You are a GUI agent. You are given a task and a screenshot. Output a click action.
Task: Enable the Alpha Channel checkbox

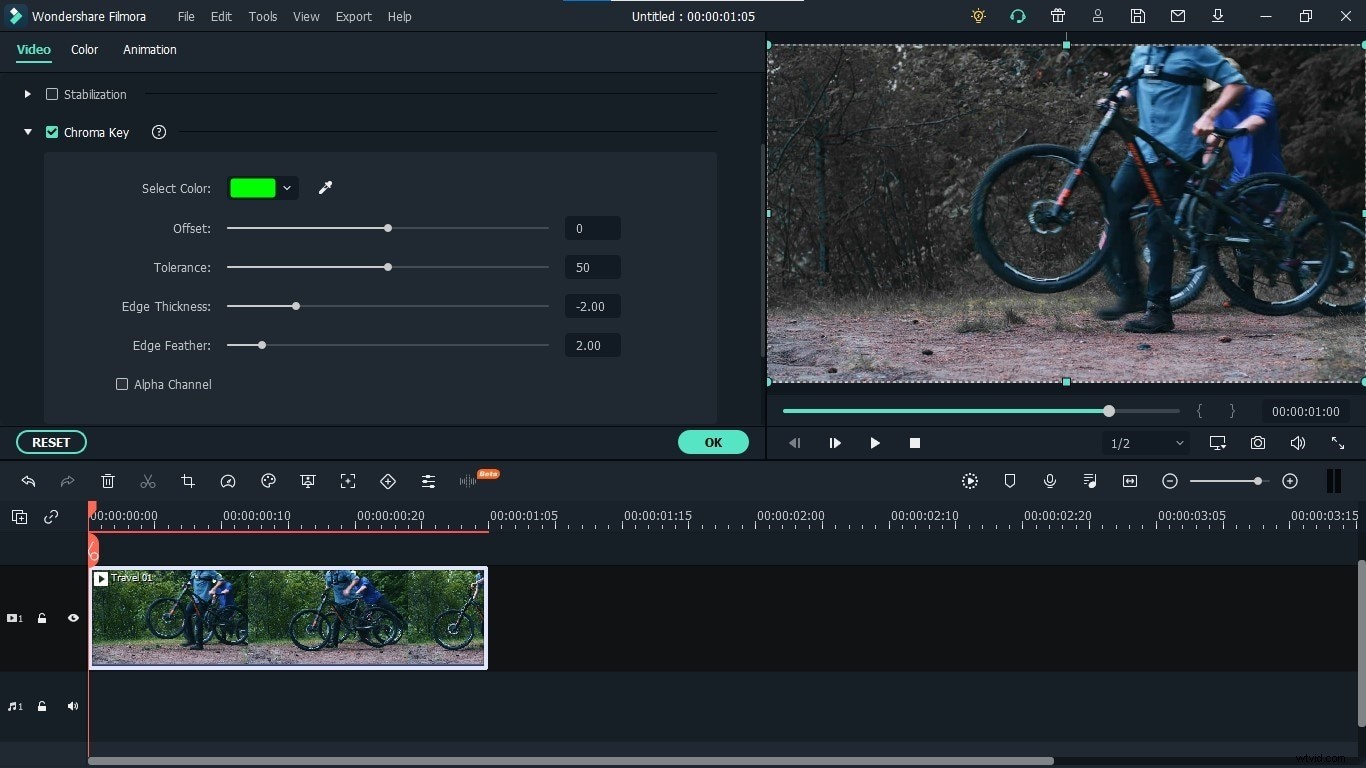coord(122,384)
